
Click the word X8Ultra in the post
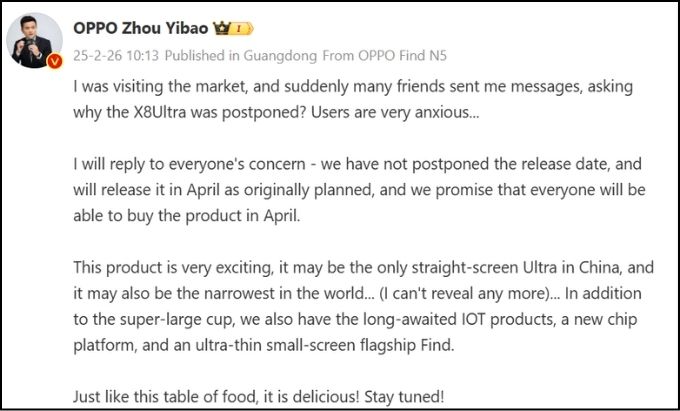[x=159, y=112]
